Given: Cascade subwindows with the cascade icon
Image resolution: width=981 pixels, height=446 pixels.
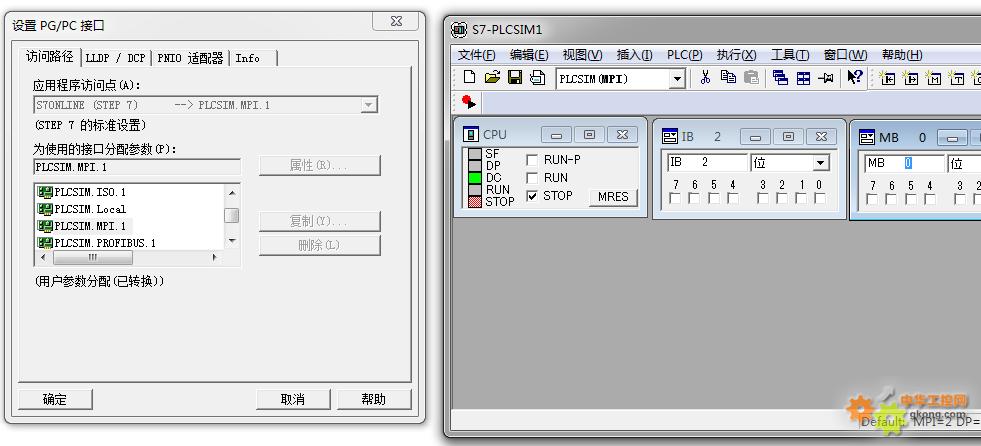Looking at the screenshot, I should click(x=780, y=78).
